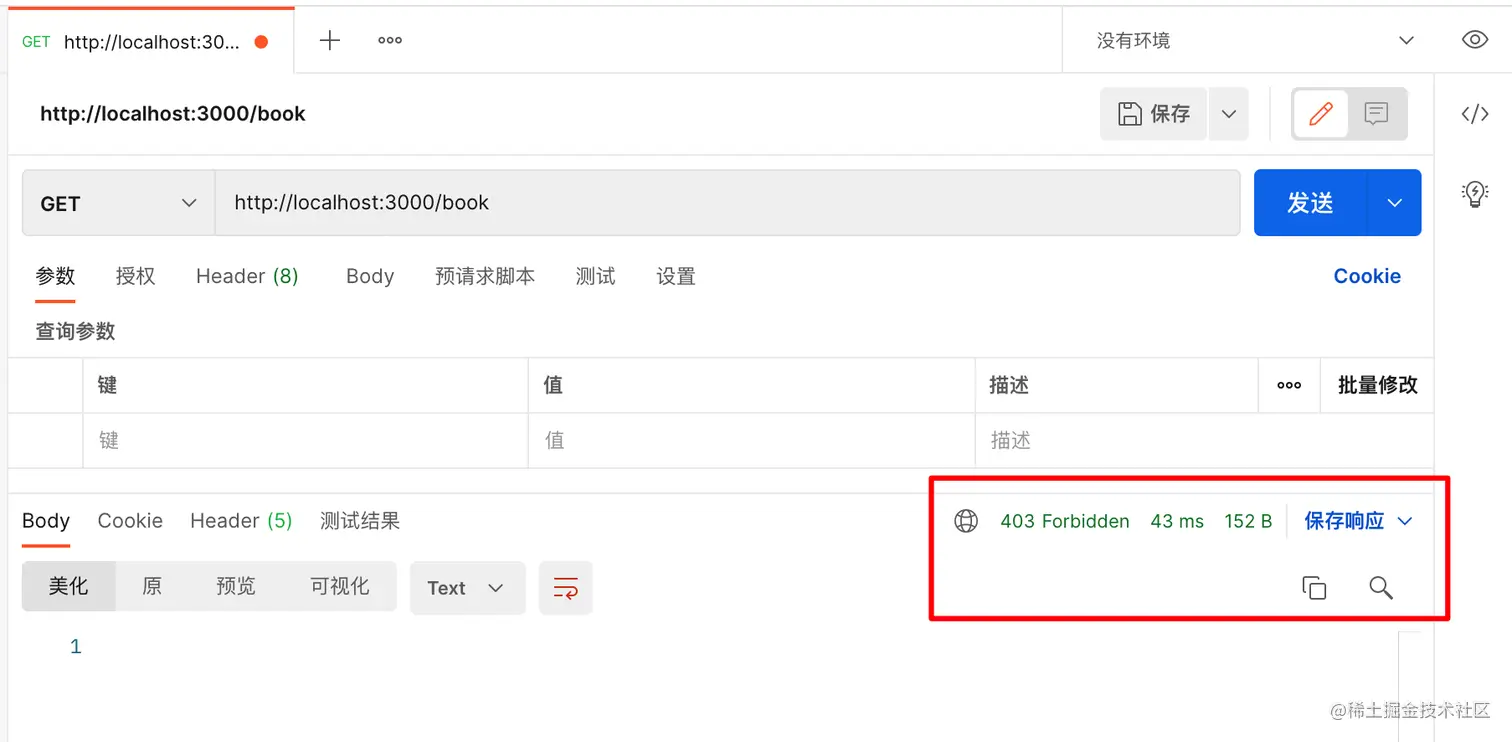Select the 授权 authorization tab
The image size is (1512, 742).
tap(136, 276)
